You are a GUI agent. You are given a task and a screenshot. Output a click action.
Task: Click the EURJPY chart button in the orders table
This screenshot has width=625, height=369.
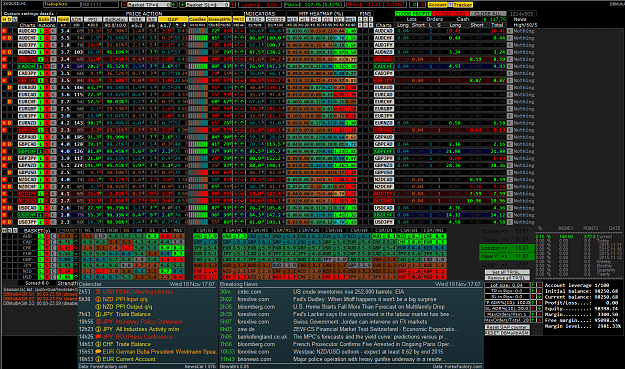tap(384, 116)
